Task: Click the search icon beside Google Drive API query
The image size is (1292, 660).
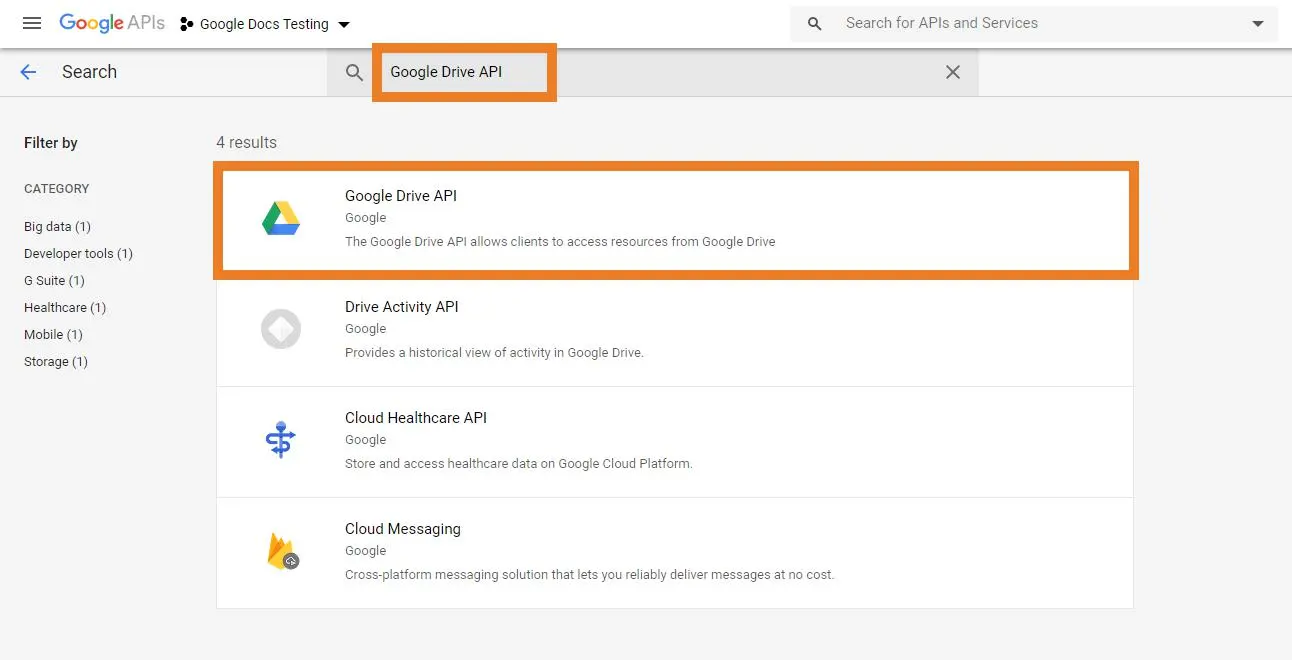Action: (x=354, y=72)
